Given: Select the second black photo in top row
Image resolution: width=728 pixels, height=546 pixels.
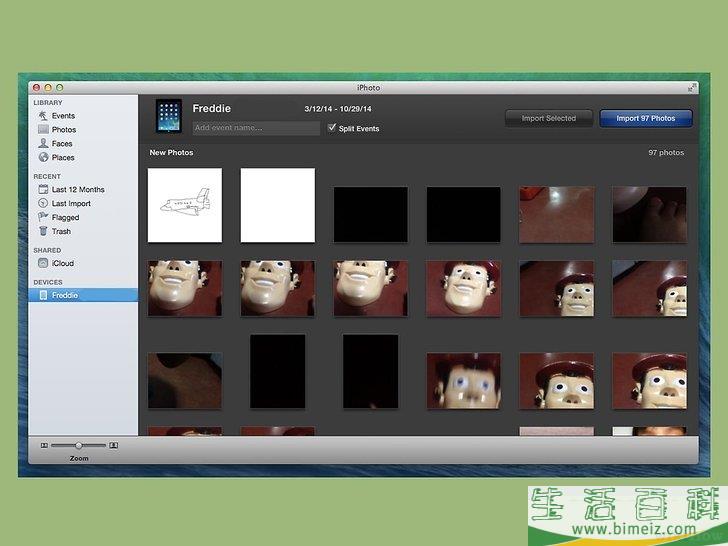Looking at the screenshot, I should coord(463,214).
